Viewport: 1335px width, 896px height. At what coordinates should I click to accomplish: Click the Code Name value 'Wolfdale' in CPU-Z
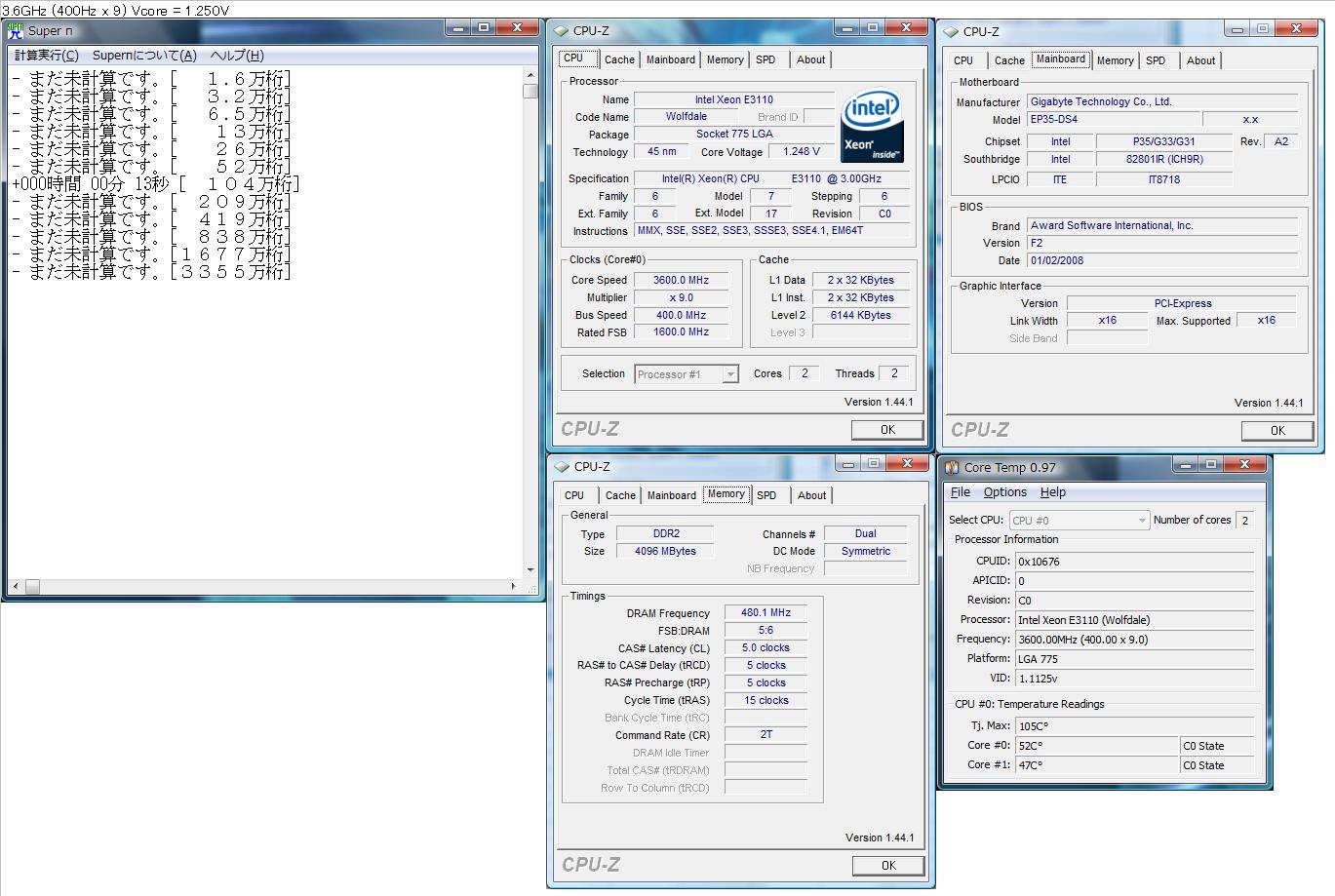coord(687,117)
